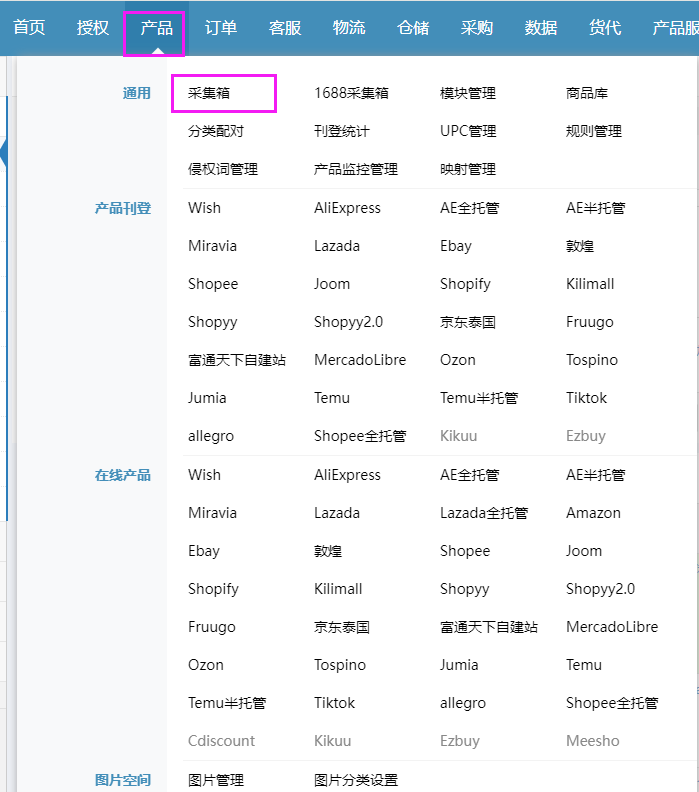Open Wish under 在线产品
This screenshot has width=699, height=792.
pos(204,475)
